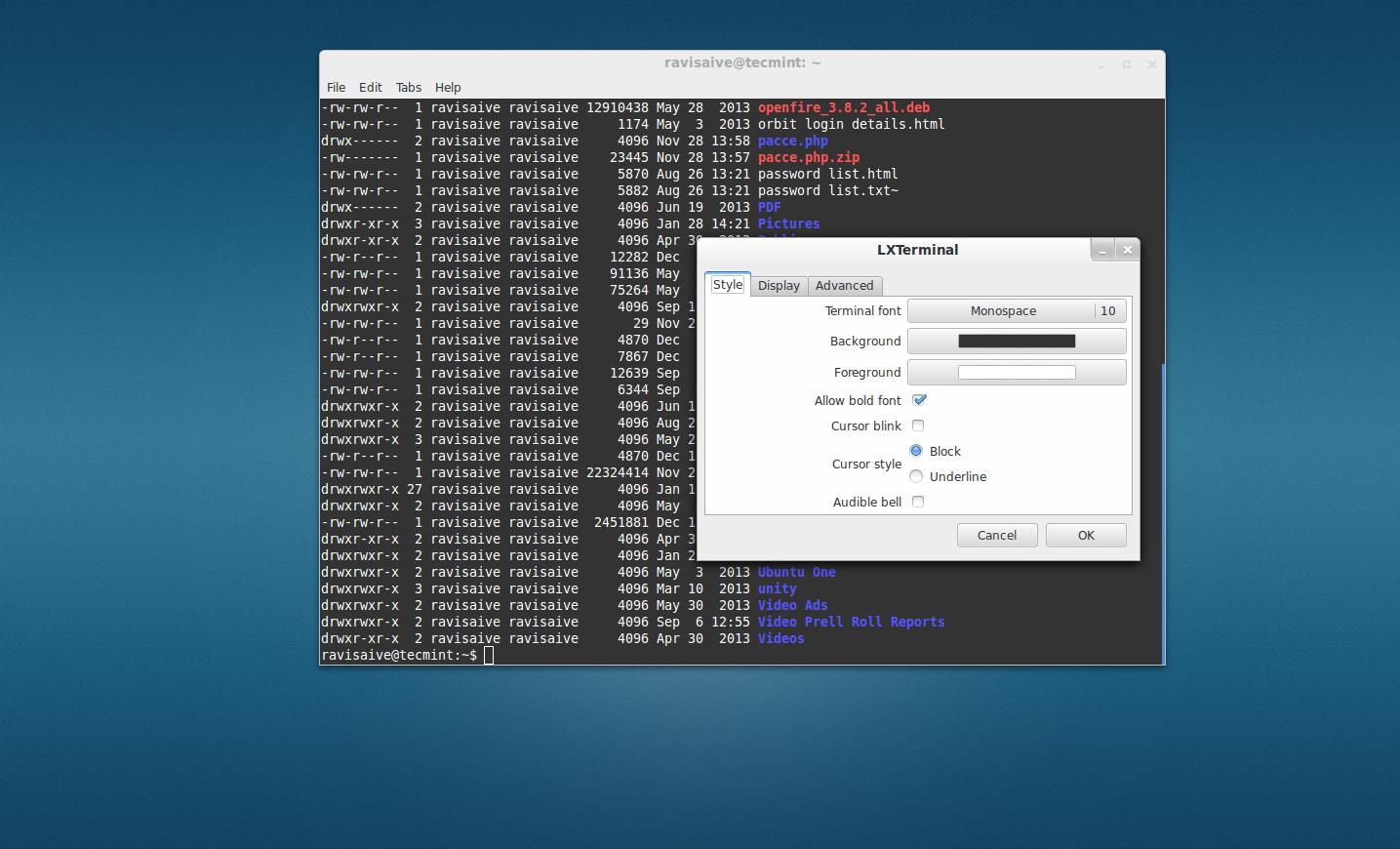This screenshot has height=849, width=1400.
Task: Select the Underline cursor style
Action: point(915,476)
